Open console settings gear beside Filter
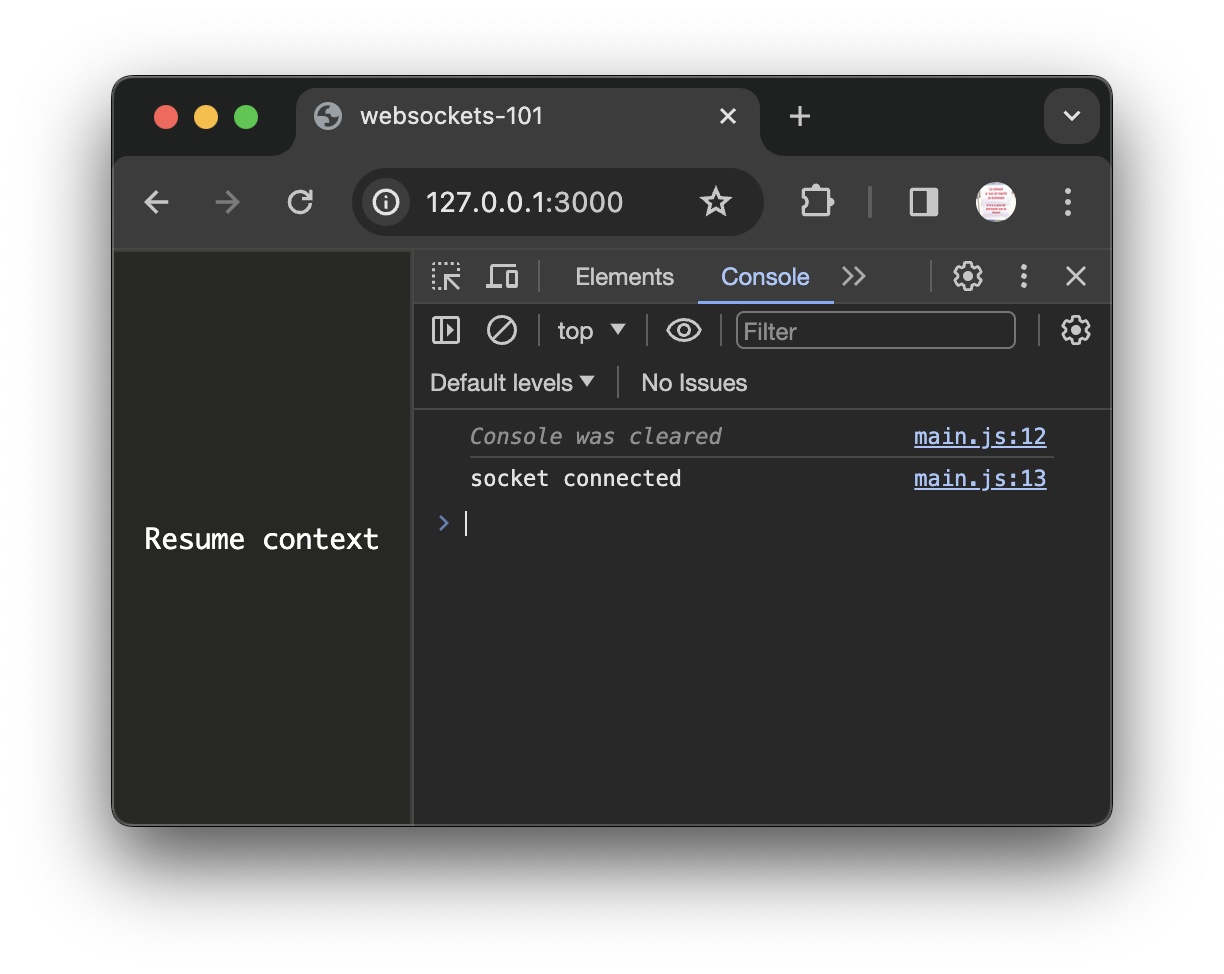This screenshot has width=1224, height=974. (1075, 330)
